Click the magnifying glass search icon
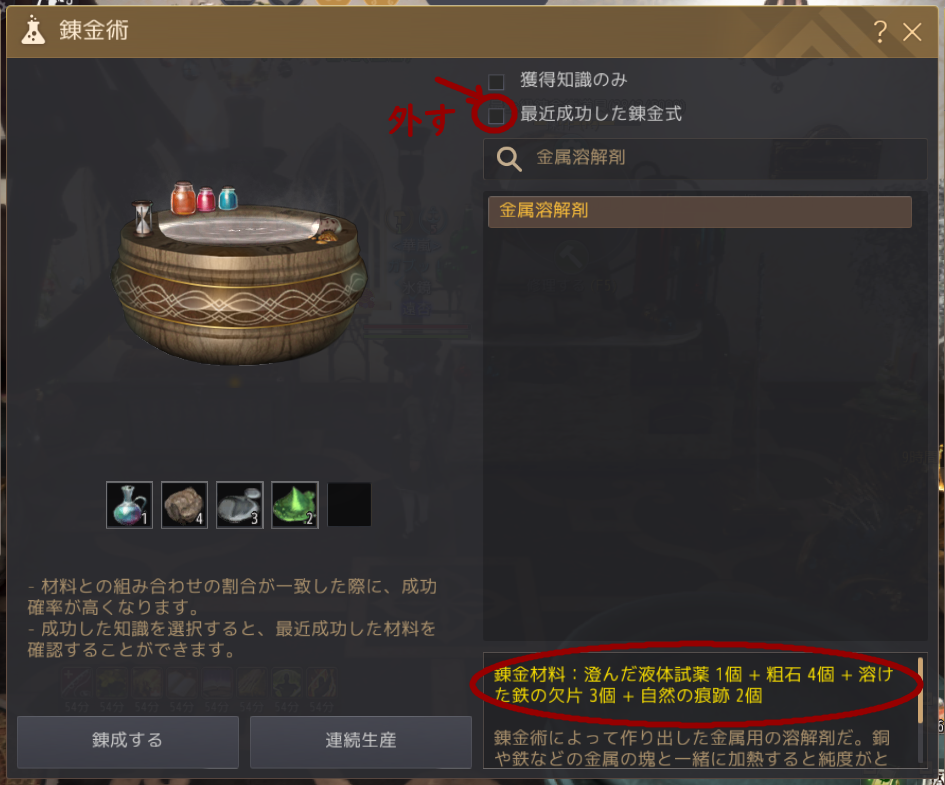 point(509,159)
